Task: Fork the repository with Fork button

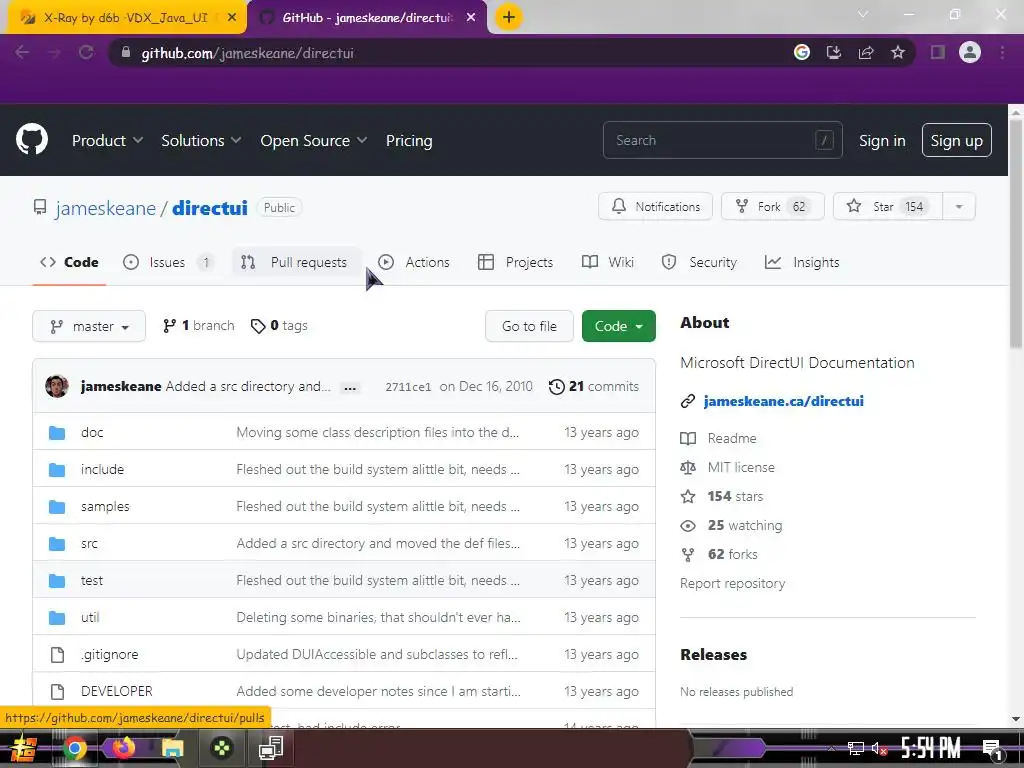Action: (x=773, y=206)
